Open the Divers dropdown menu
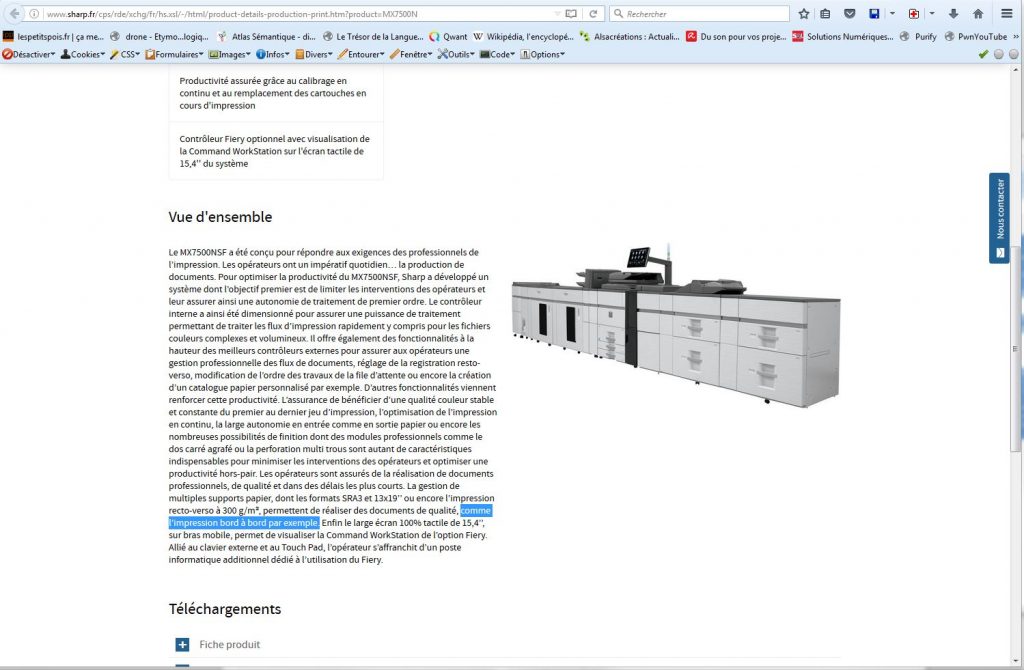The image size is (1024, 670). (x=314, y=54)
